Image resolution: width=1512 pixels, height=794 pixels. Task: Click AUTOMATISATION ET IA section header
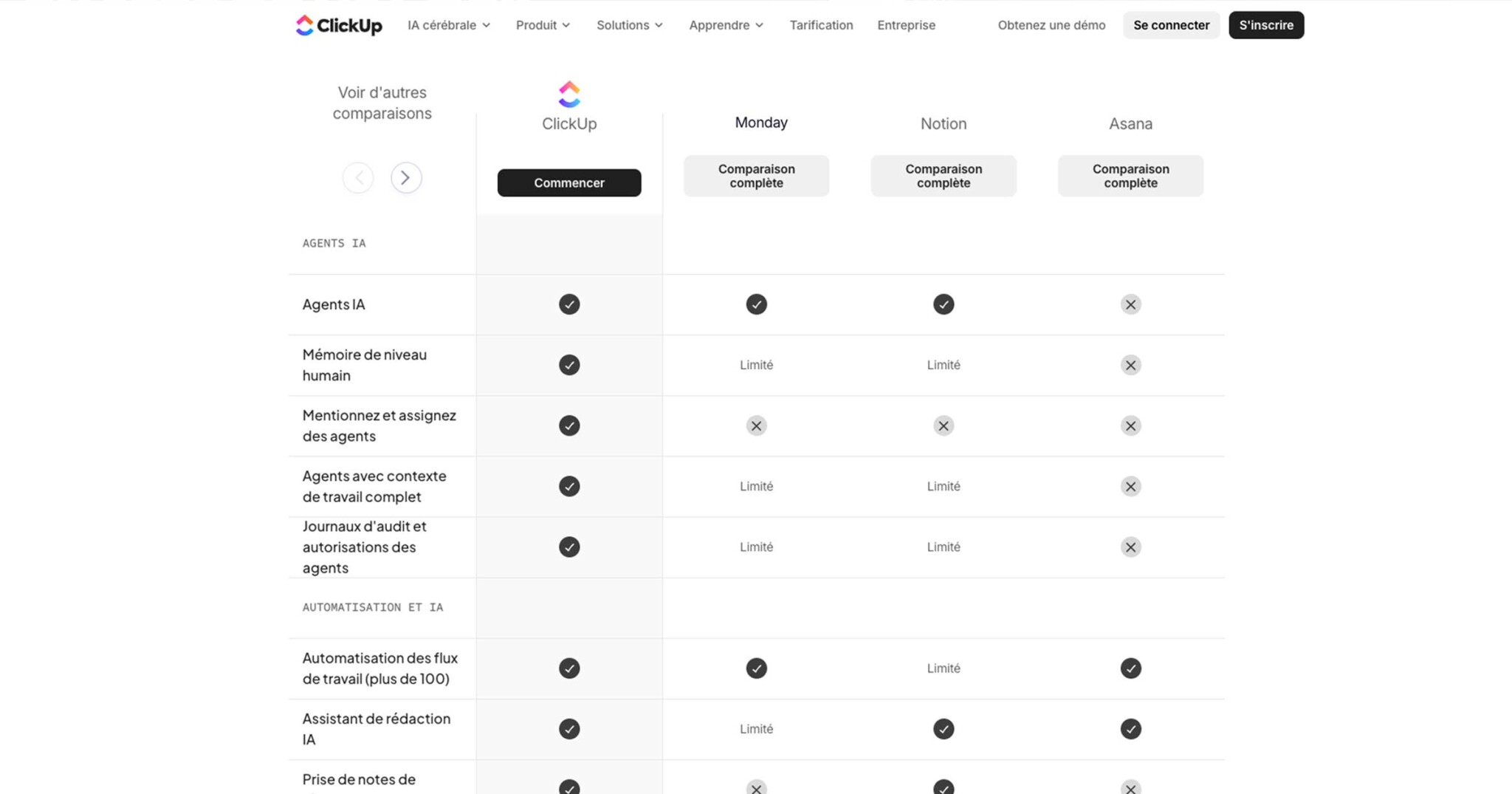click(x=373, y=607)
